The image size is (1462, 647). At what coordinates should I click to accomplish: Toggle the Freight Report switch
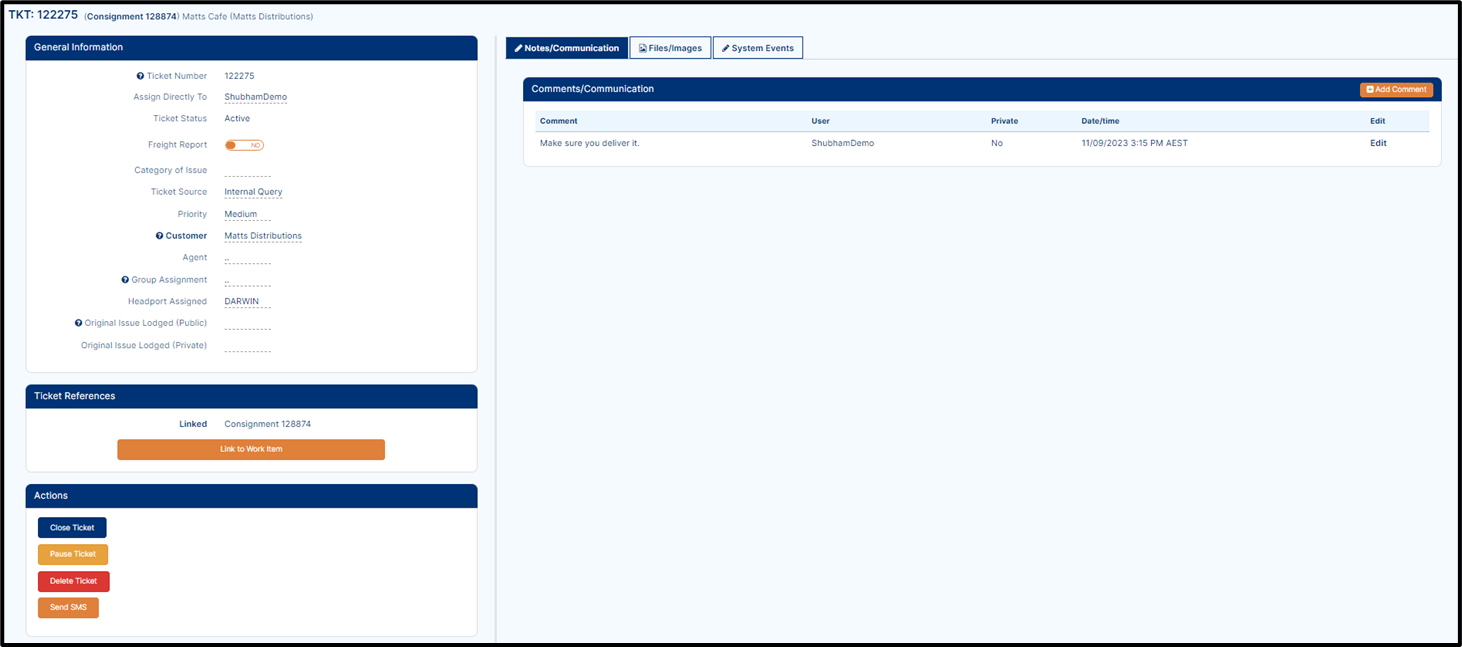pyautogui.click(x=244, y=145)
